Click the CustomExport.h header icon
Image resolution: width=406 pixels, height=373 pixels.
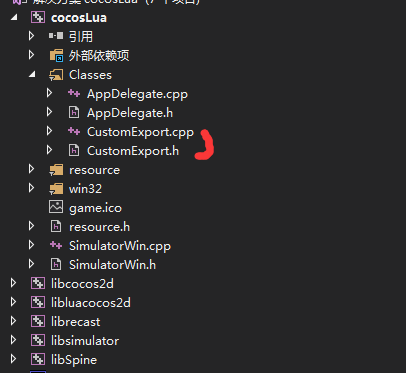(74, 151)
